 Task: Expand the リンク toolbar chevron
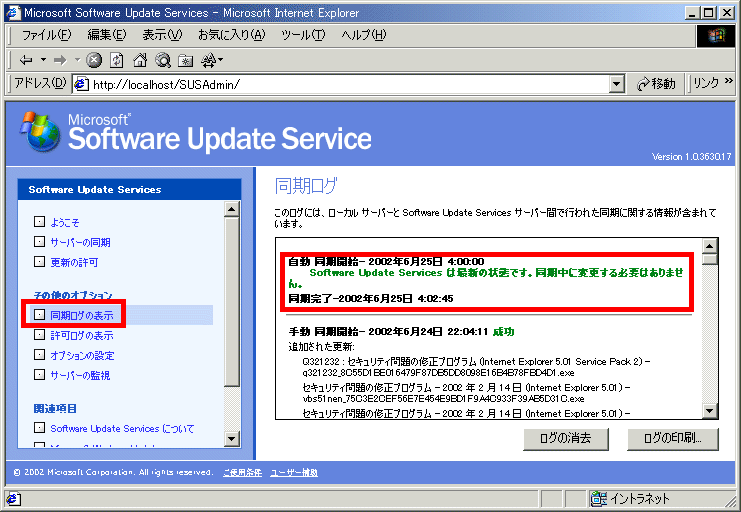pyautogui.click(x=729, y=81)
